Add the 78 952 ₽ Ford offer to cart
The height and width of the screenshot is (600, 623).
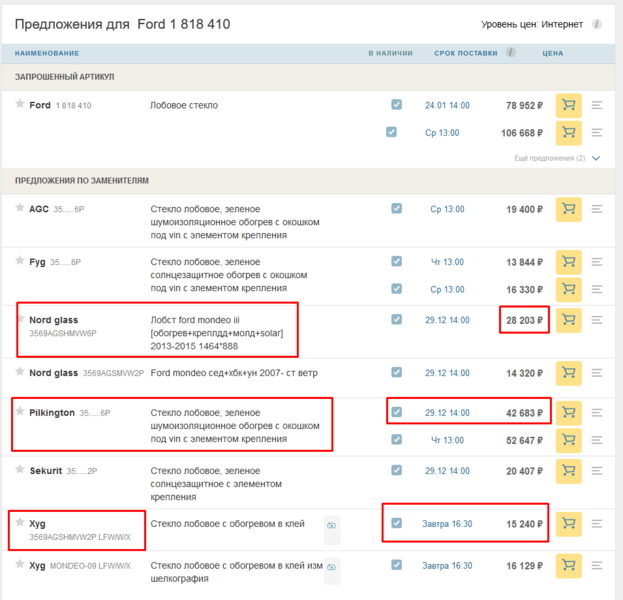tap(568, 105)
